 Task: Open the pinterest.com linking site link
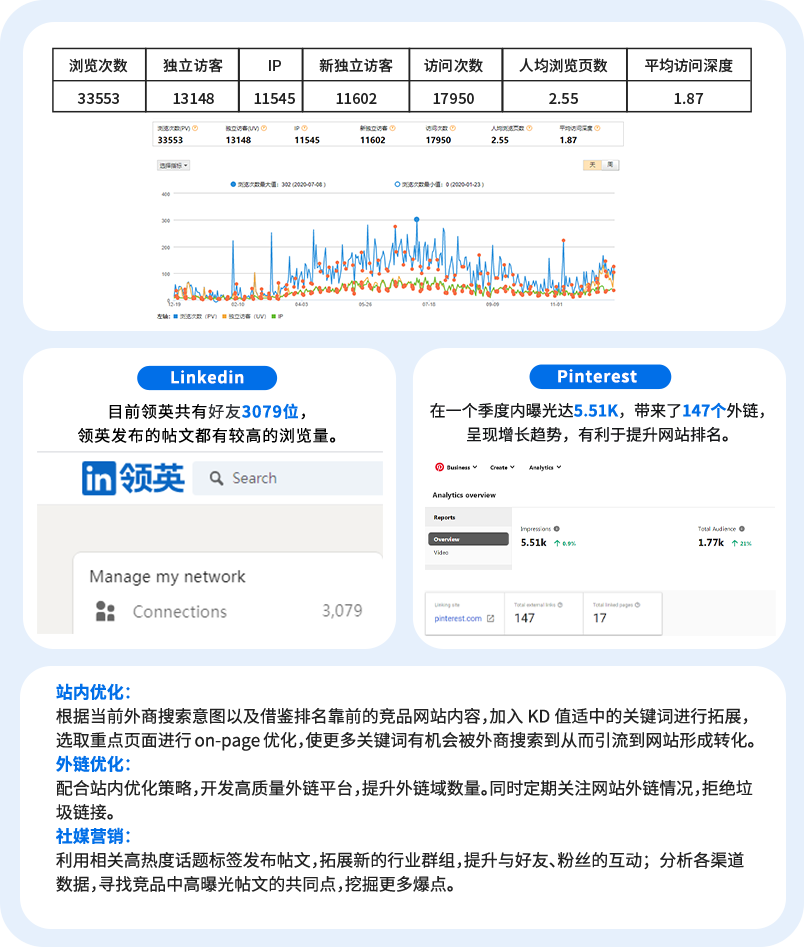[x=458, y=618]
